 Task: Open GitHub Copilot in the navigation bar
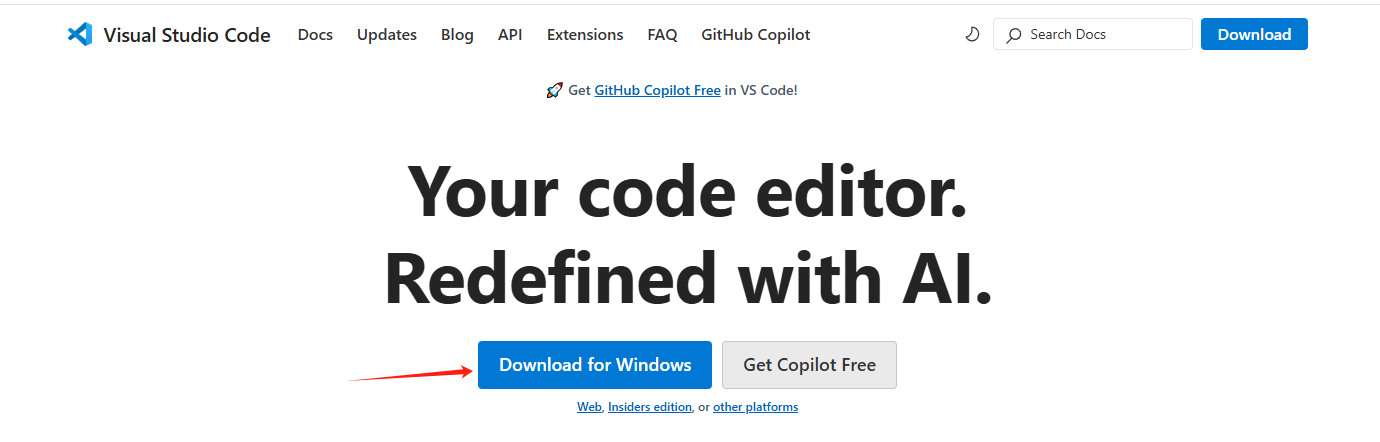(756, 35)
